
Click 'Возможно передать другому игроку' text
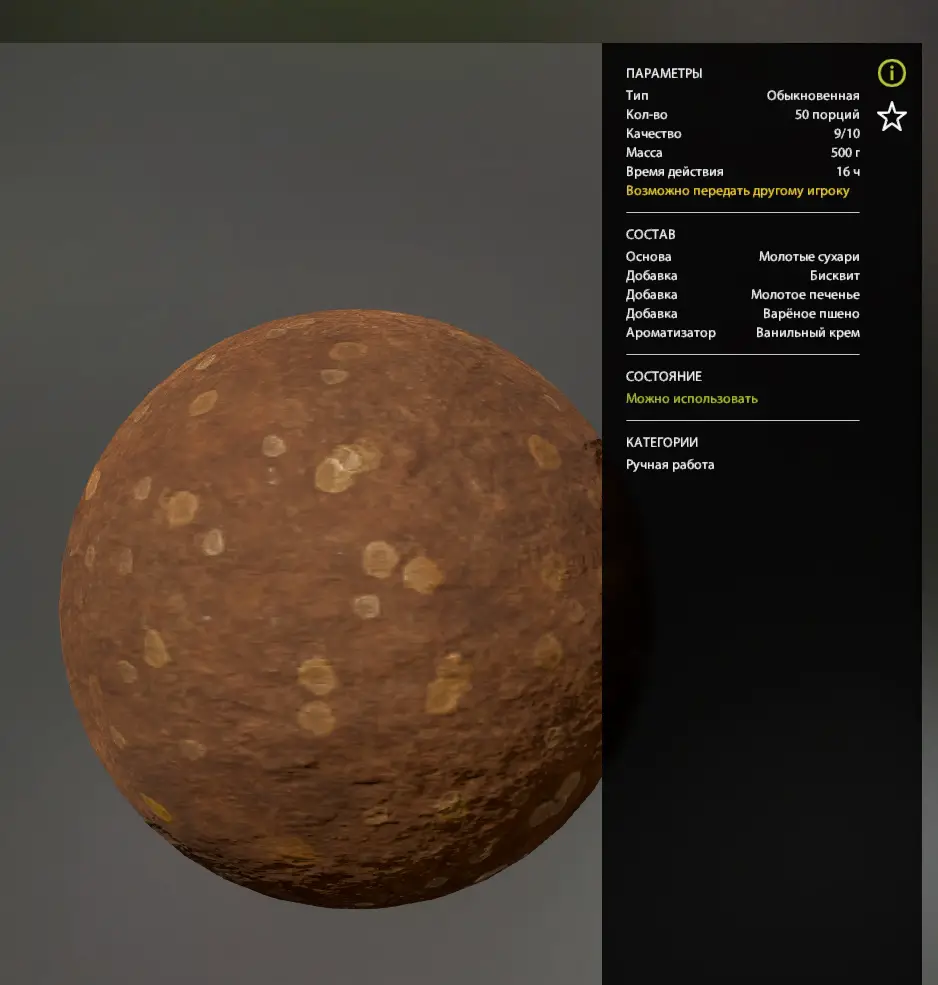tap(737, 191)
